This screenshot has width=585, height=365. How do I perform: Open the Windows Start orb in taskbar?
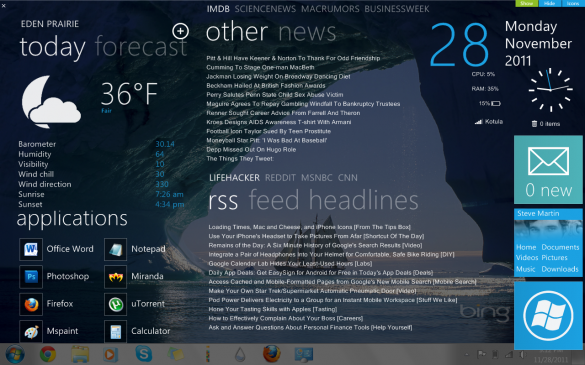point(15,354)
